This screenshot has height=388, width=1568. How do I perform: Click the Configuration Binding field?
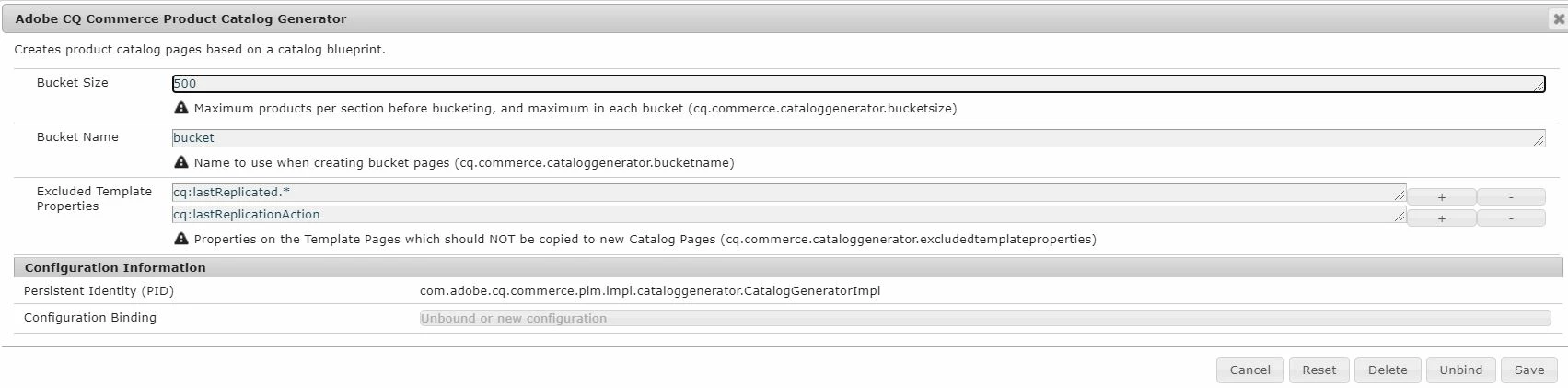coord(985,318)
